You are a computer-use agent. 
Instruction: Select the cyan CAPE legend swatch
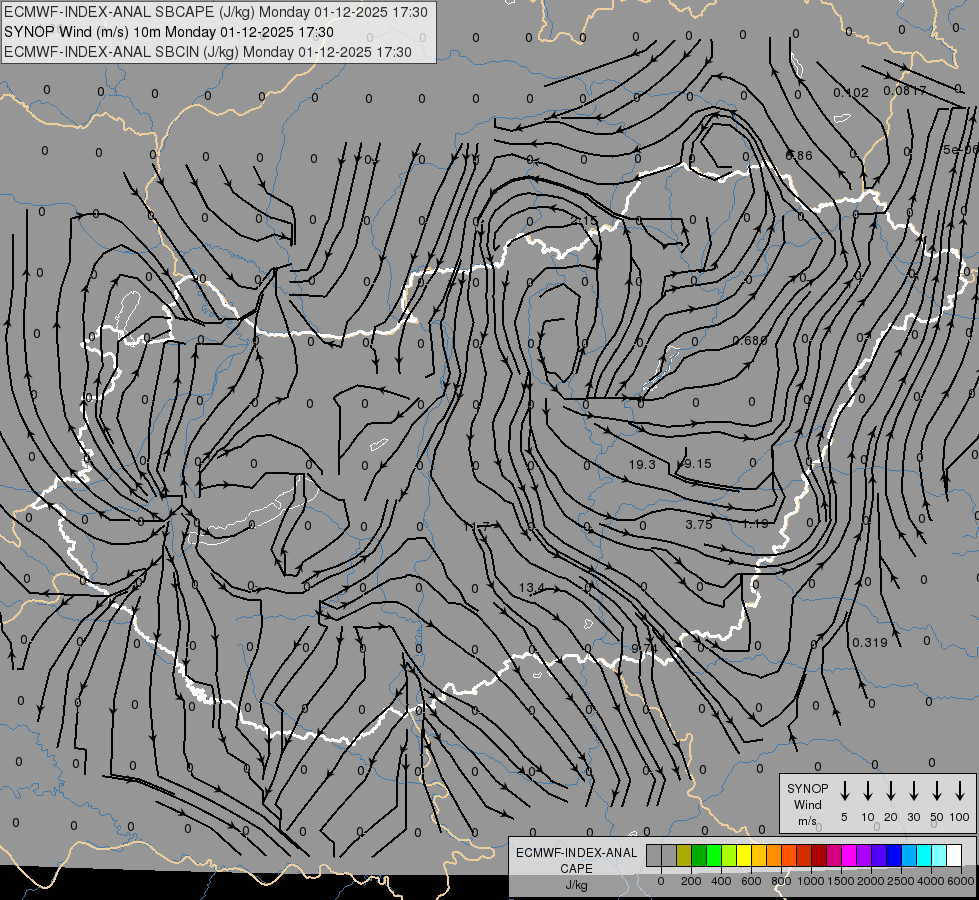pyautogui.click(x=924, y=855)
